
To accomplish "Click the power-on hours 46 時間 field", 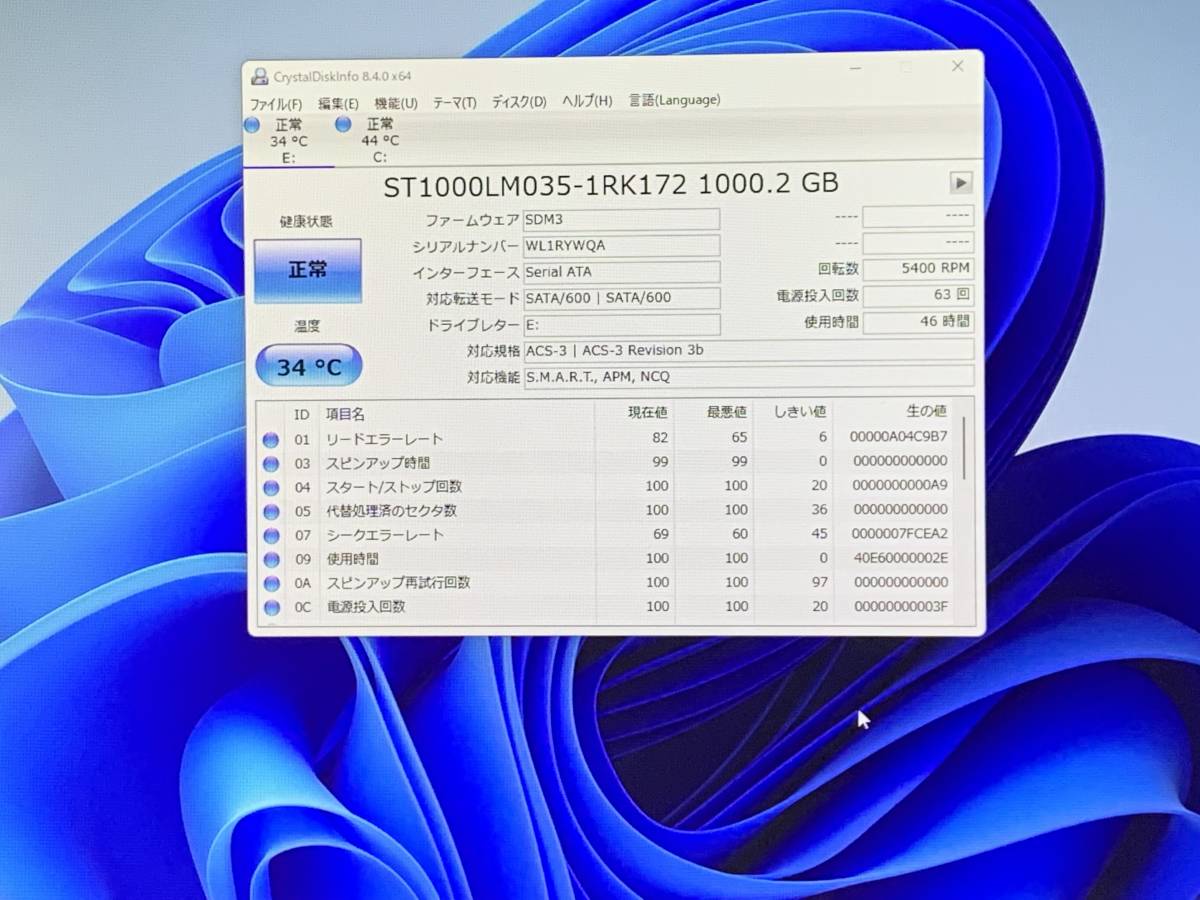I will tap(918, 322).
